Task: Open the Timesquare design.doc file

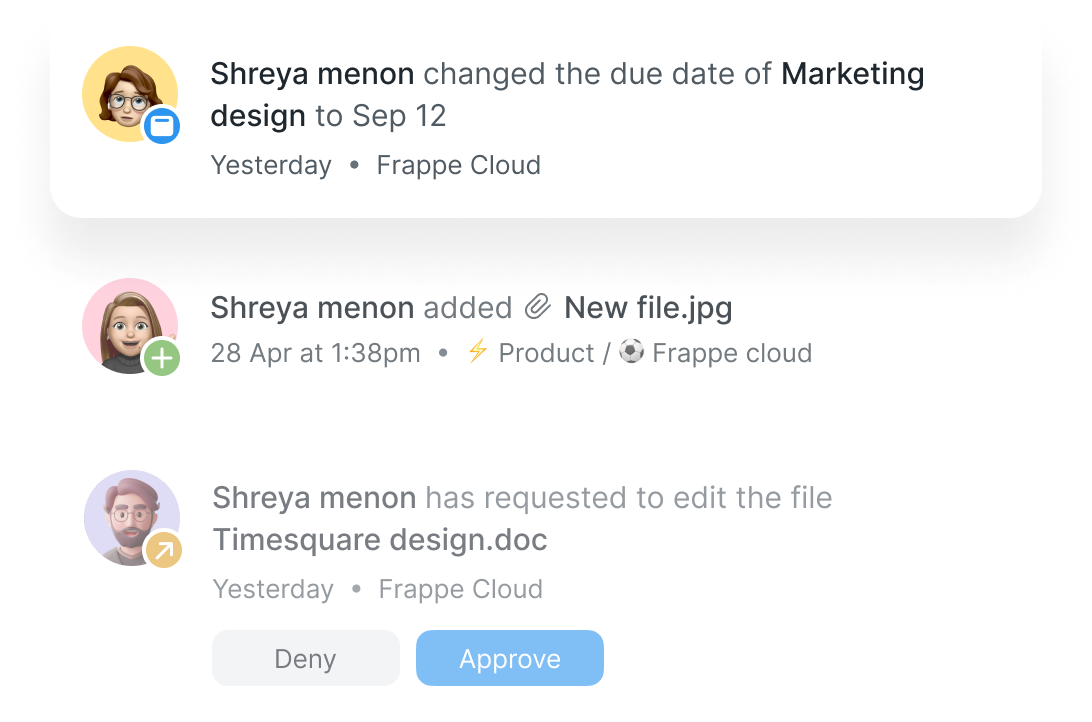Action: click(x=380, y=541)
